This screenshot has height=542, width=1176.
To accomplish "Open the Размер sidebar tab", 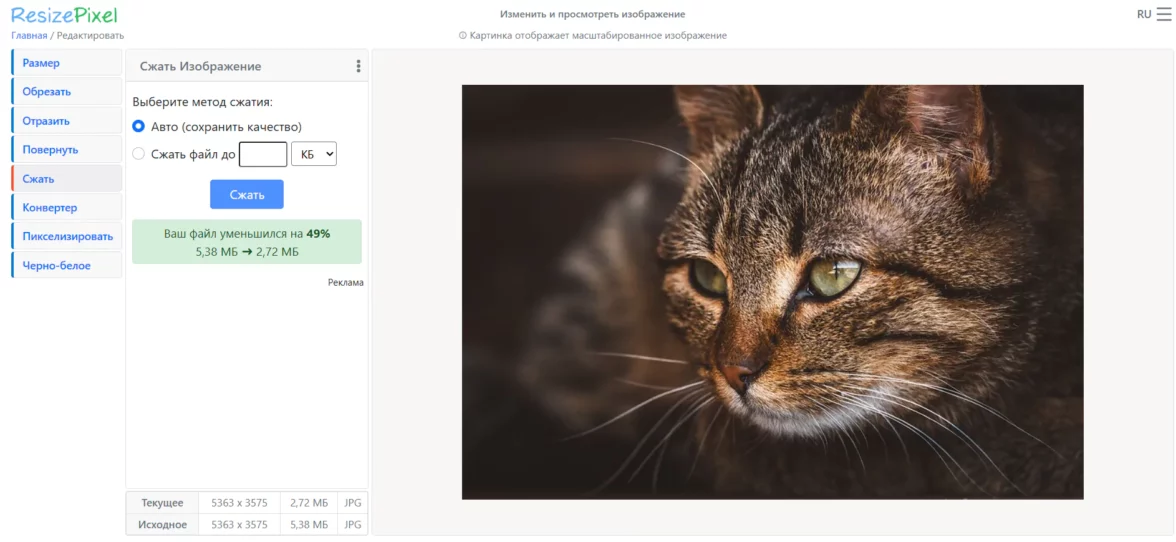I will click(x=66, y=63).
